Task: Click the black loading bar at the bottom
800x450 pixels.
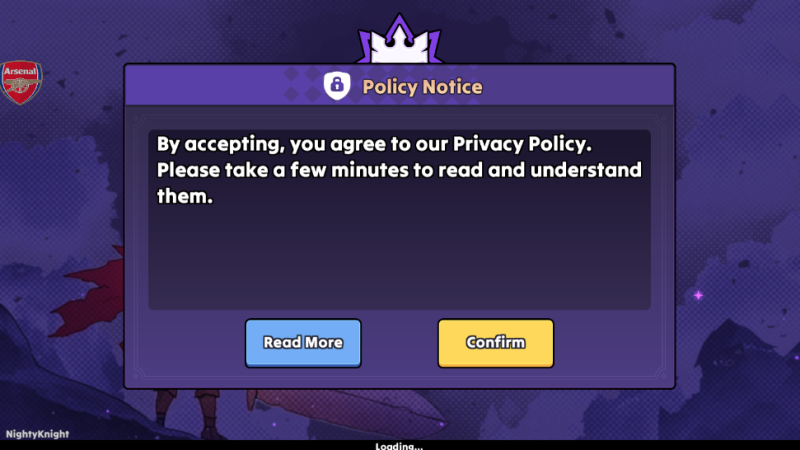Action: (x=400, y=445)
